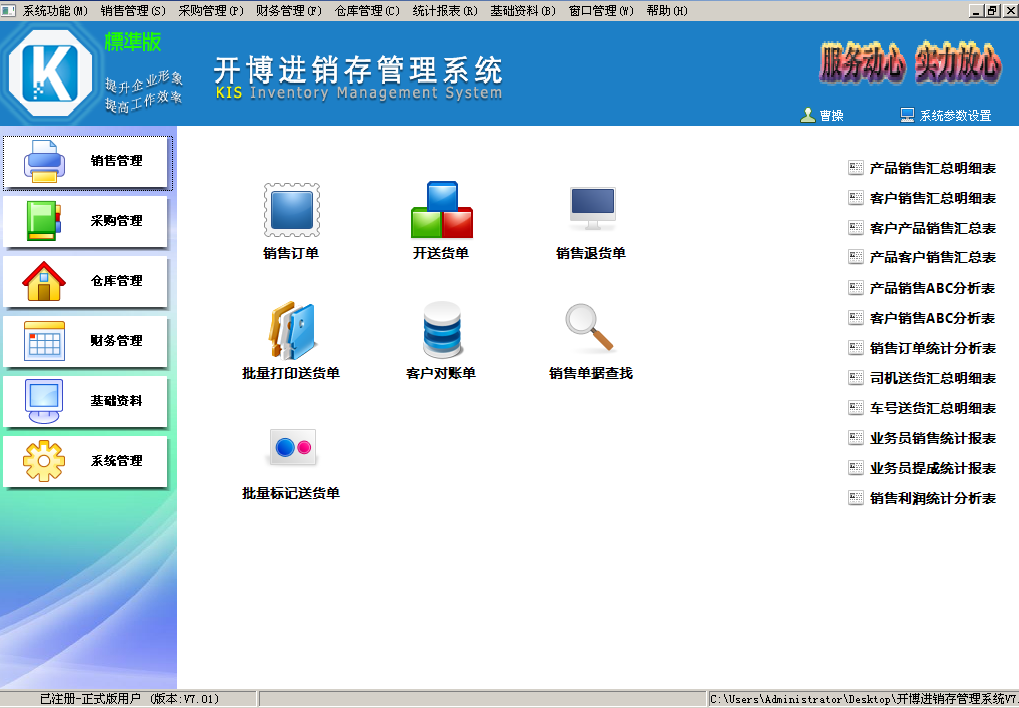Click the computer icon beside 系统参数设置

pos(907,115)
